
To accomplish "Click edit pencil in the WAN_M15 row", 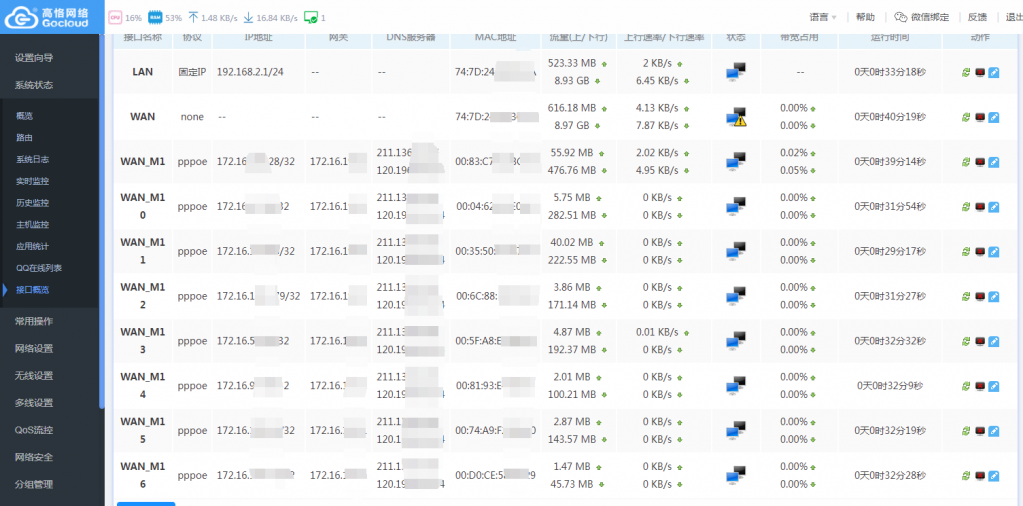I will (x=994, y=431).
